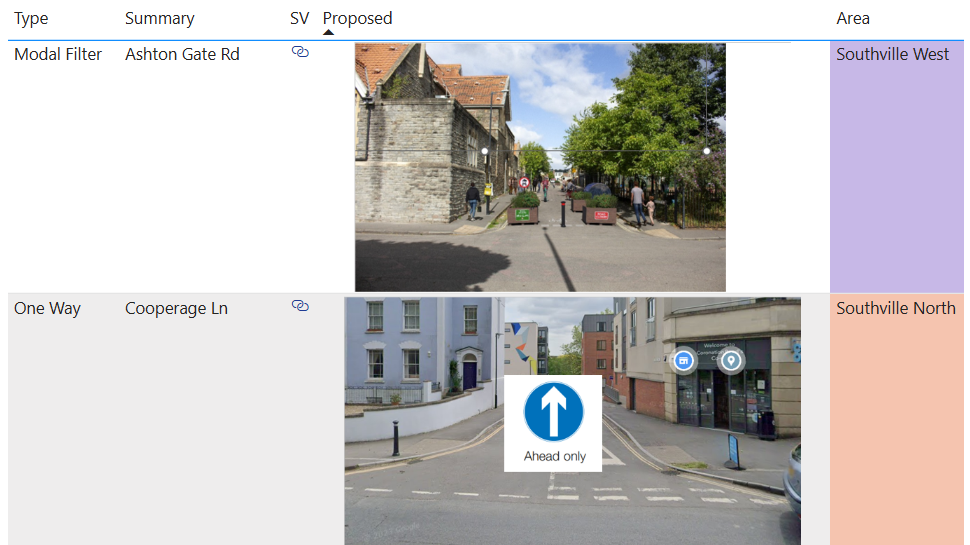Open the Ashton Gate Rd planter photo
This screenshot has width=970, height=545.
[x=540, y=167]
